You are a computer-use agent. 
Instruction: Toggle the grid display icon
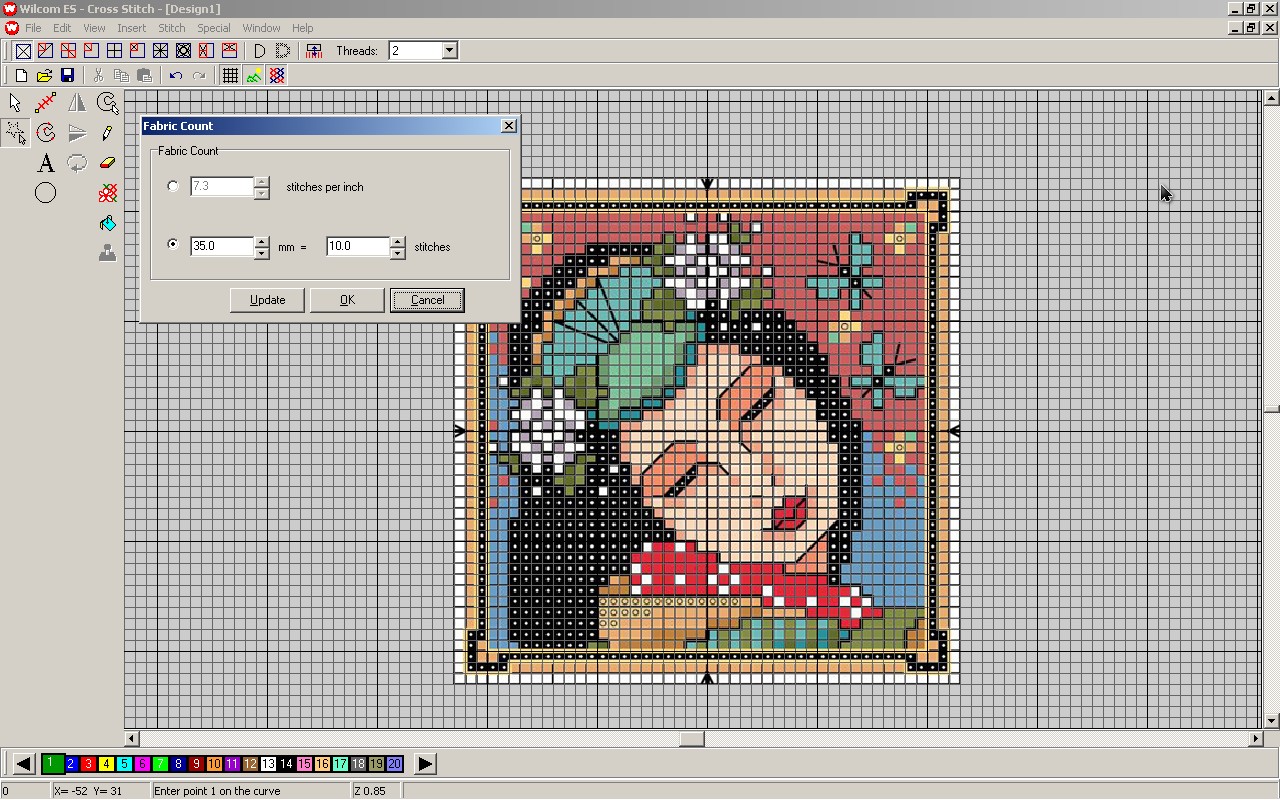[230, 76]
